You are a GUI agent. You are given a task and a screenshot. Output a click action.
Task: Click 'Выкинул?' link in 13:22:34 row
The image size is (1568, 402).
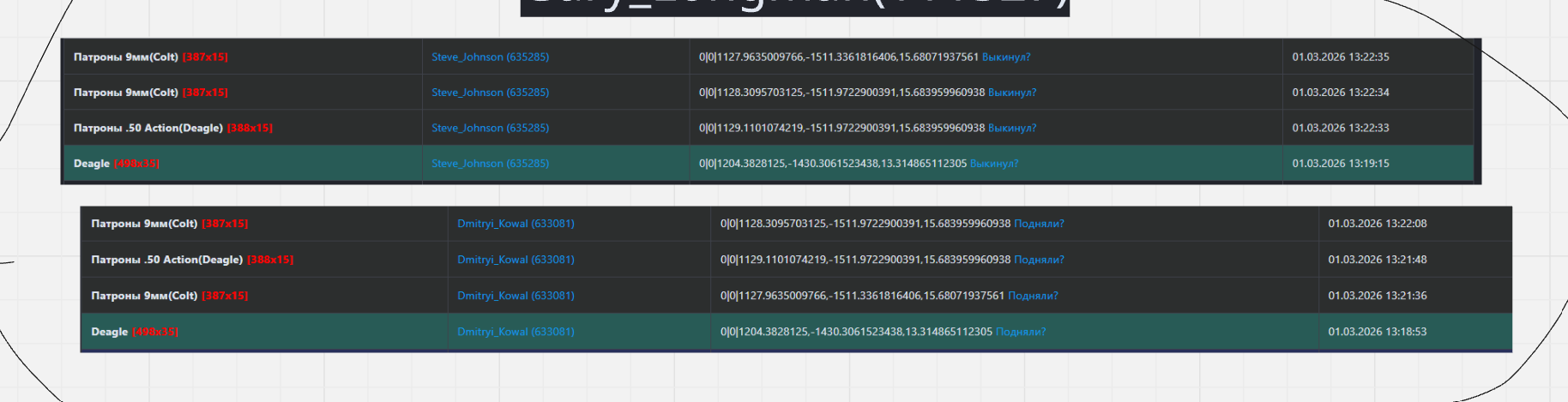coord(1011,93)
